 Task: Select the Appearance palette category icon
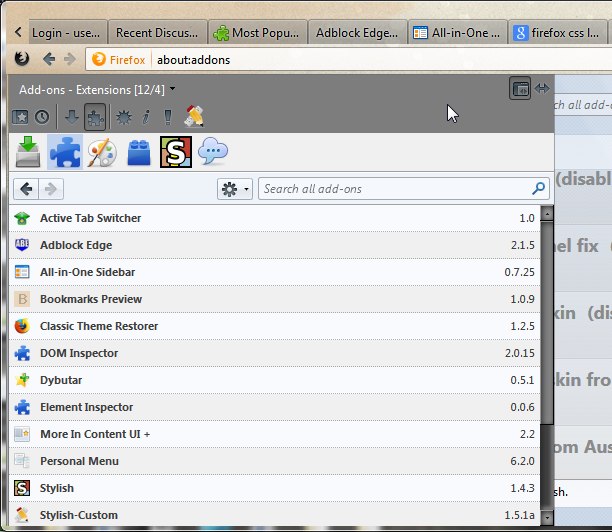101,152
